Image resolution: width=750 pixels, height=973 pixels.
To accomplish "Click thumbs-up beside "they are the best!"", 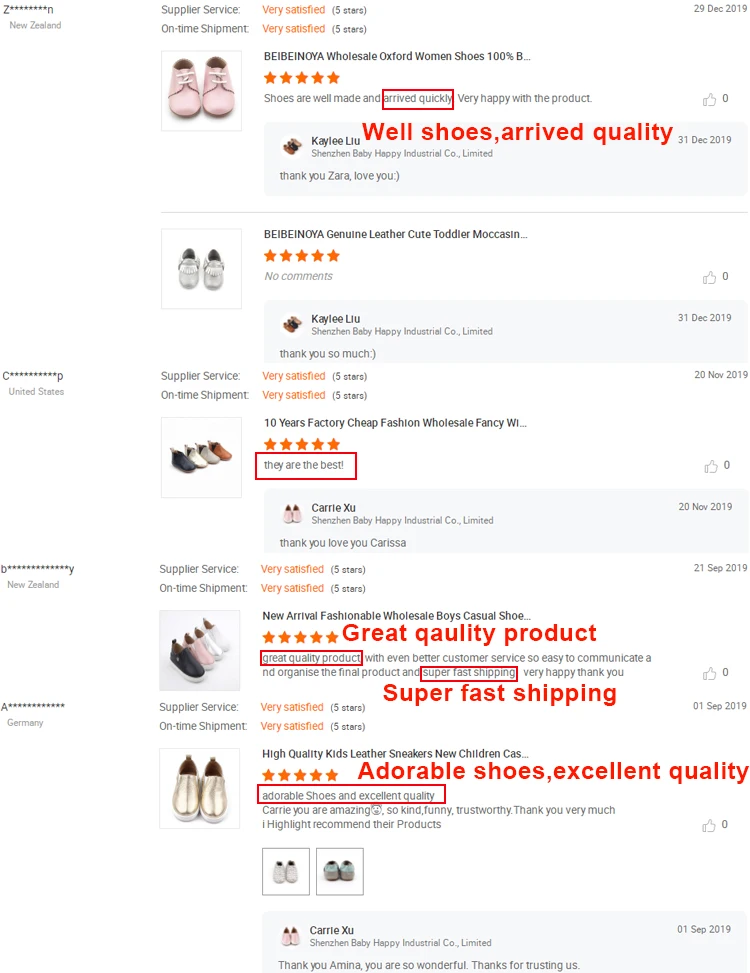I will tap(711, 466).
